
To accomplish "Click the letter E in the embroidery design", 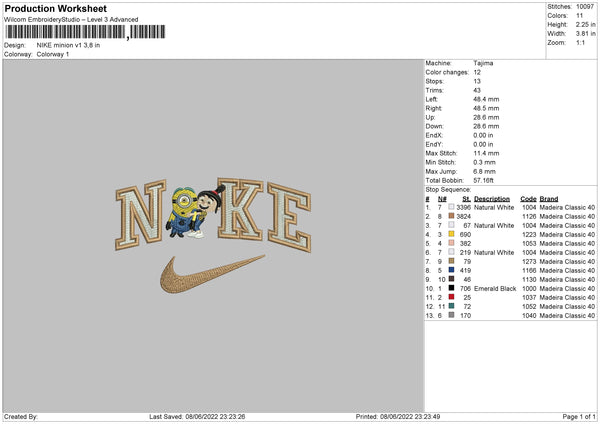I will [x=290, y=217].
